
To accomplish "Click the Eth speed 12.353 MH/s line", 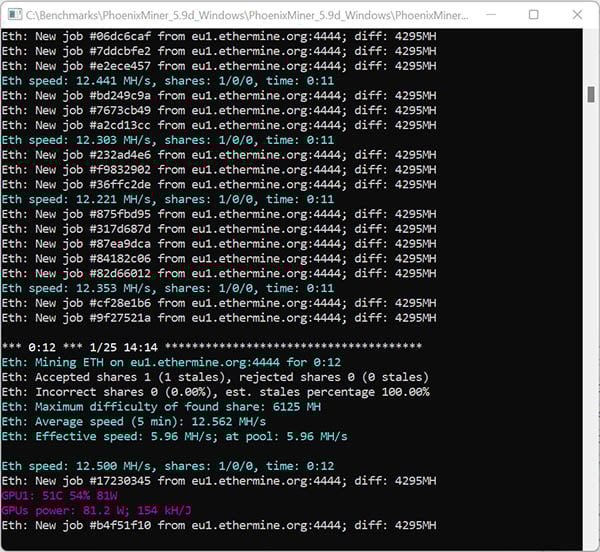I will (x=168, y=288).
